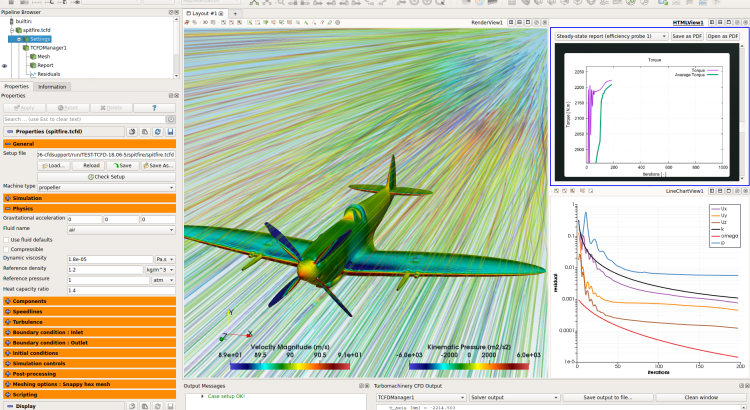Expand the Components section
750x410 pixels.
(89, 301)
